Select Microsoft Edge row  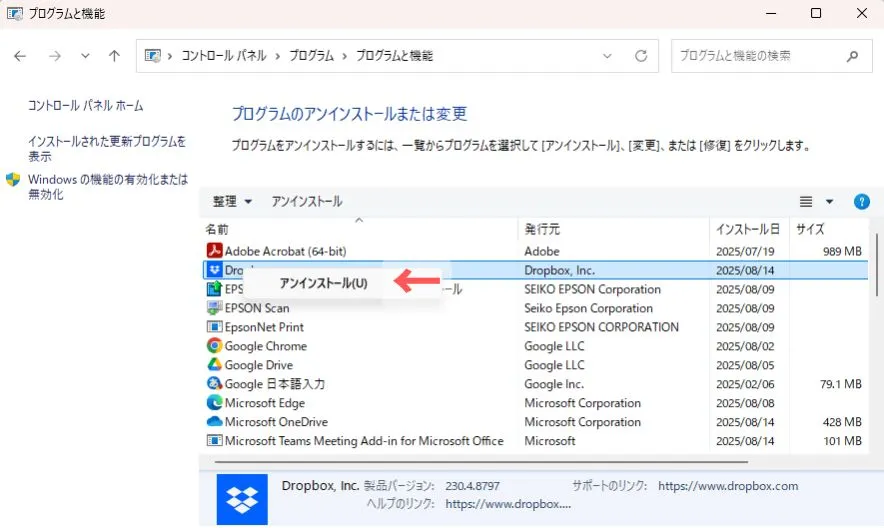point(534,402)
